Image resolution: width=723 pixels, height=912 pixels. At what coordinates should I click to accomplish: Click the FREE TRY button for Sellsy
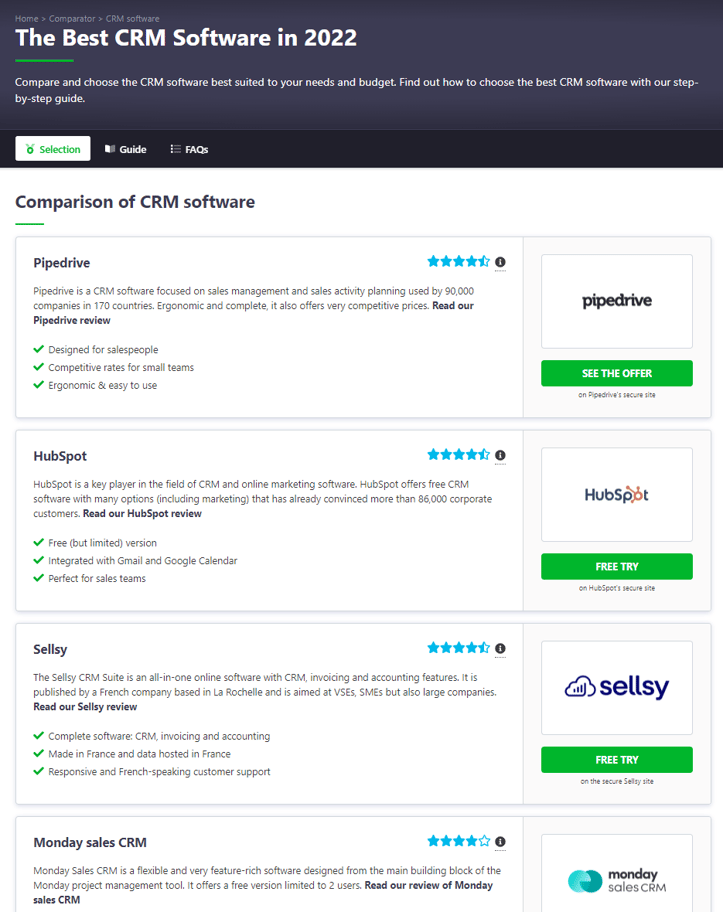(617, 760)
